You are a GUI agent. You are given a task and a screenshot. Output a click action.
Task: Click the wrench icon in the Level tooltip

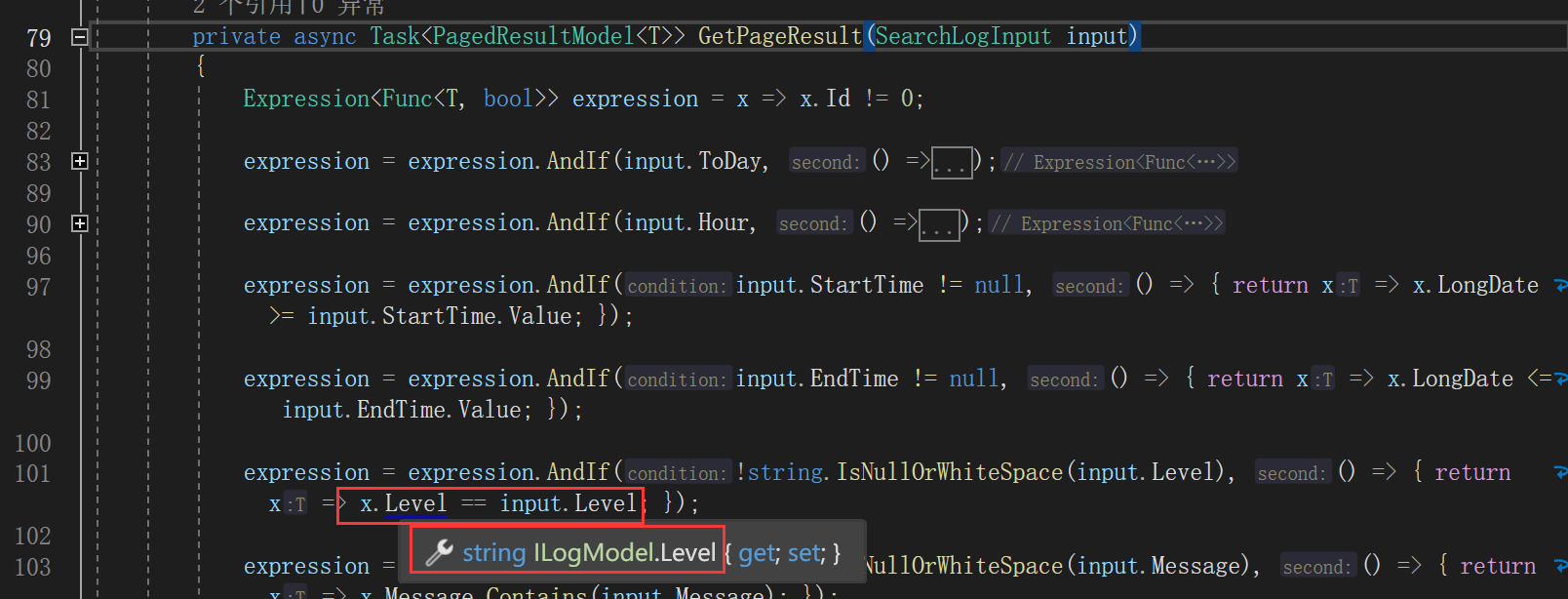click(x=440, y=553)
